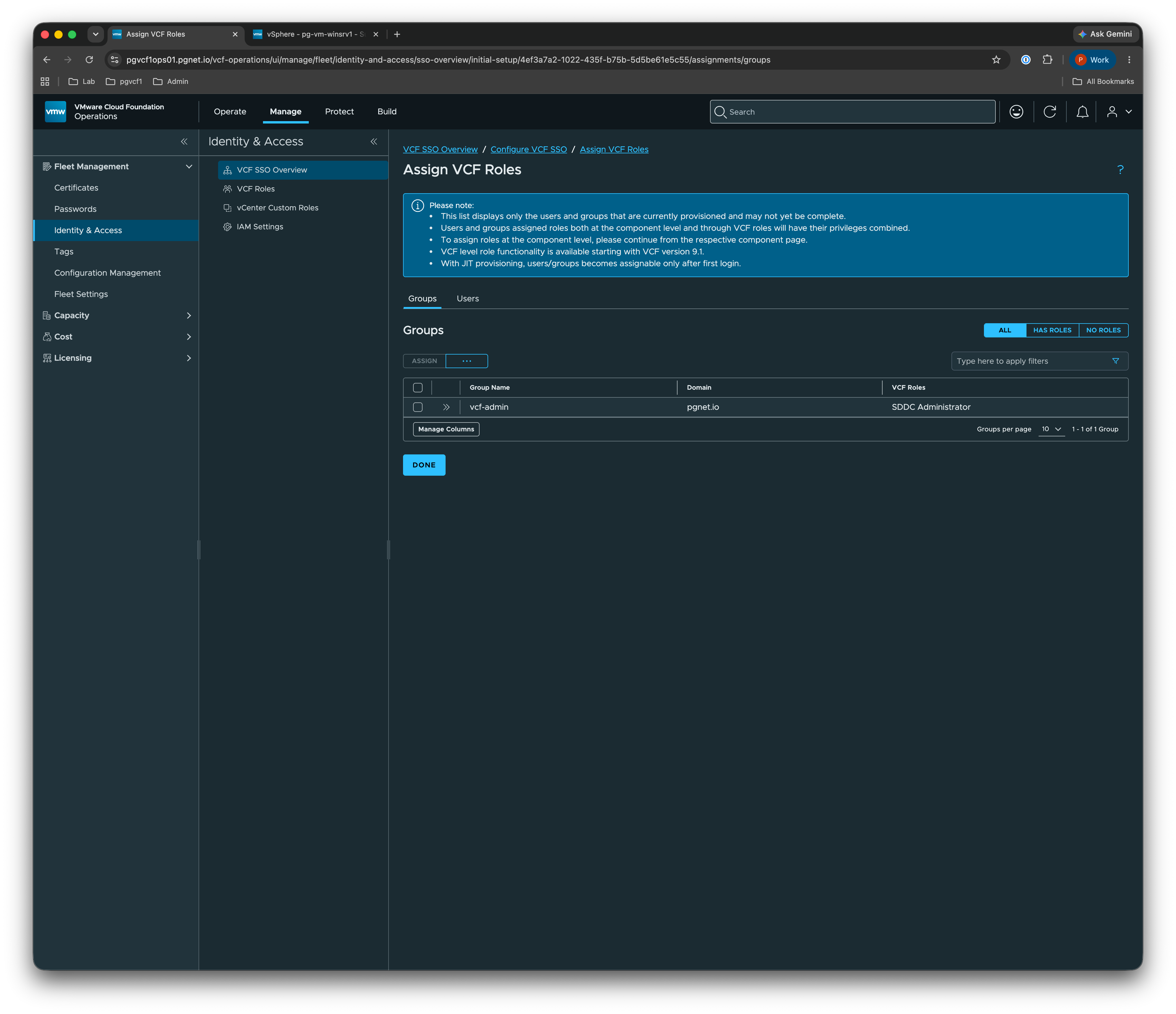Open the pgvcf1 bookmarks folder
Viewport: 1176px width, 1014px height.
coord(124,82)
